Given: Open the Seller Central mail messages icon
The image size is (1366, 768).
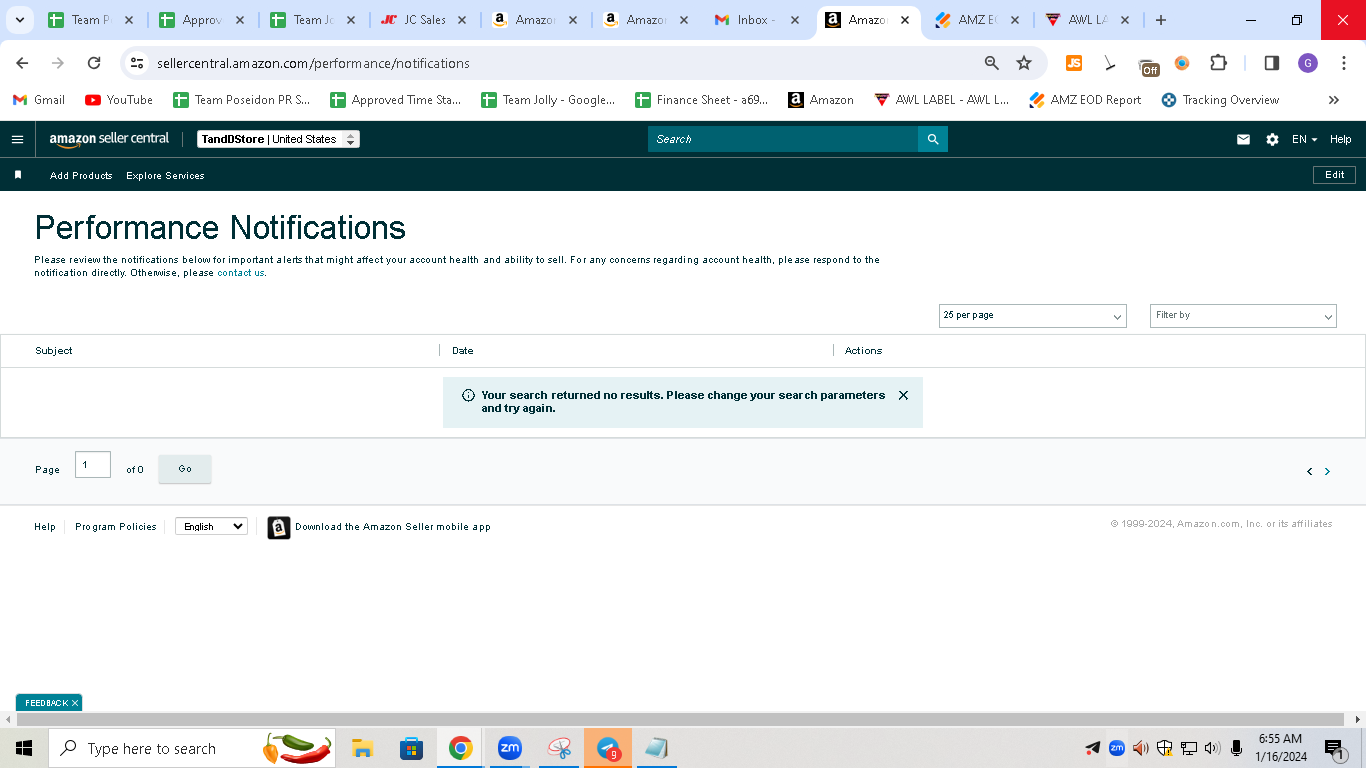Looking at the screenshot, I should [1243, 139].
